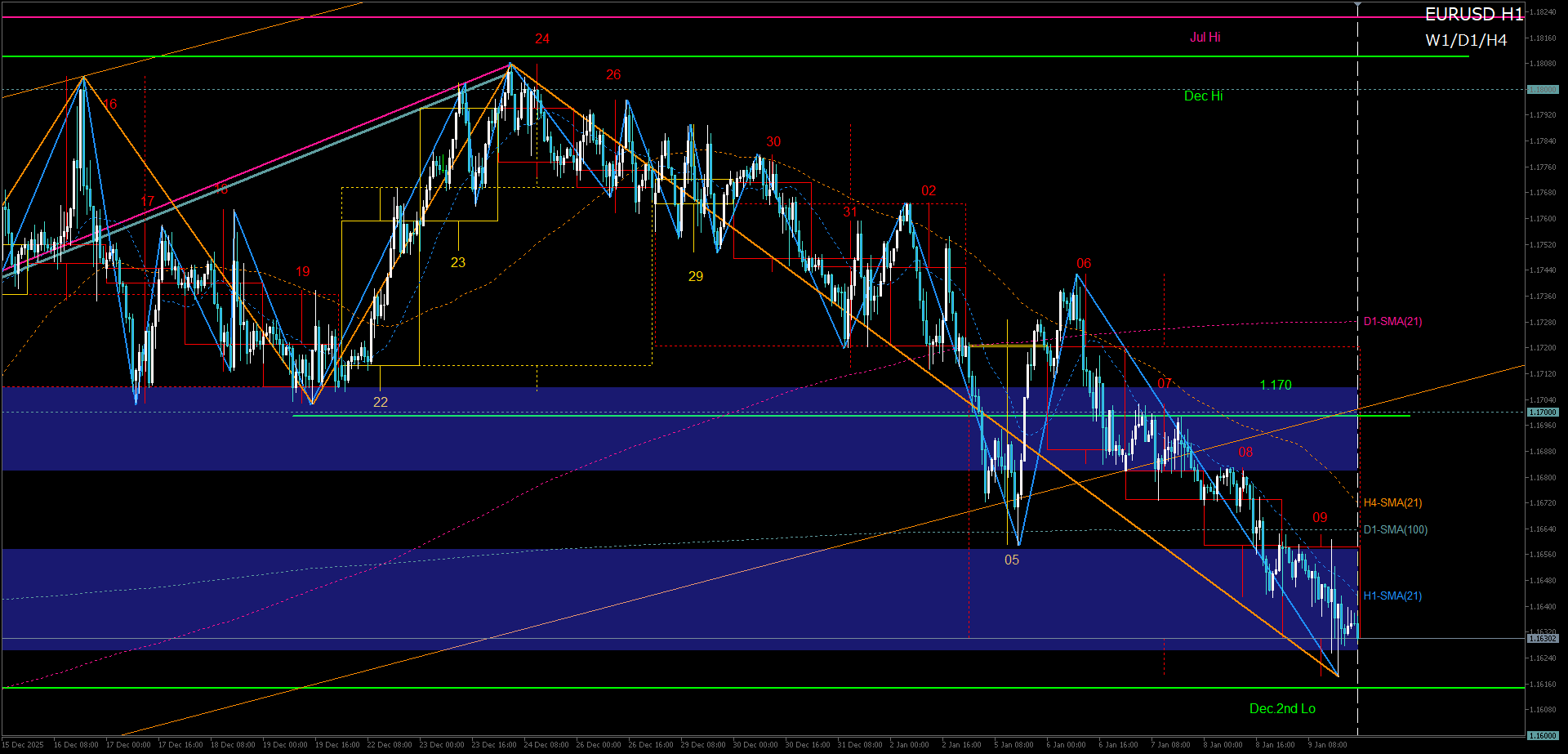Click the current price 1.16302 axis tag
Screen dimensions: 1568x754
coord(1543,639)
